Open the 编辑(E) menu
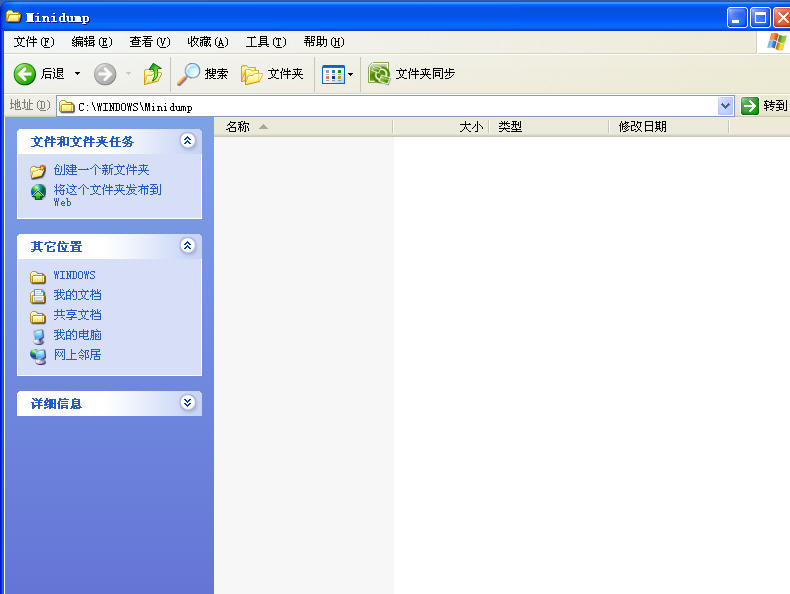The height and width of the screenshot is (594, 790). [92, 42]
